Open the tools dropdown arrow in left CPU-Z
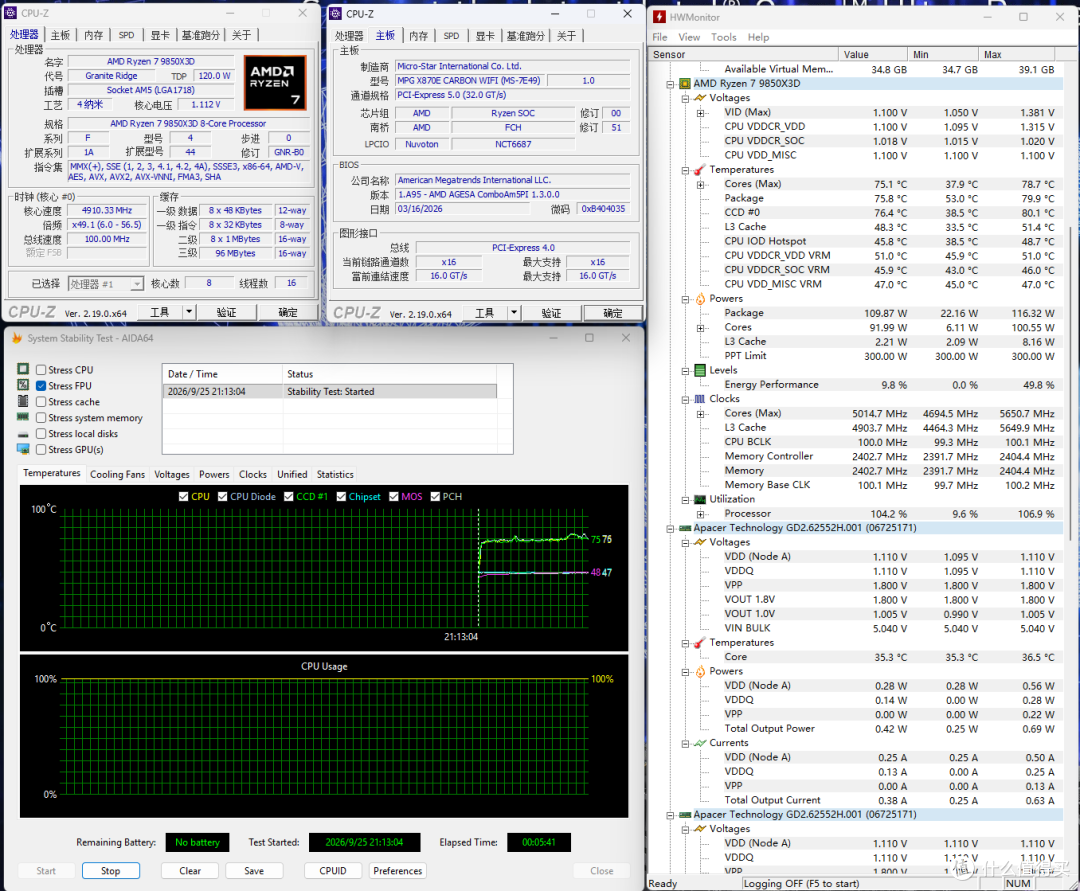1080x891 pixels. (x=189, y=312)
